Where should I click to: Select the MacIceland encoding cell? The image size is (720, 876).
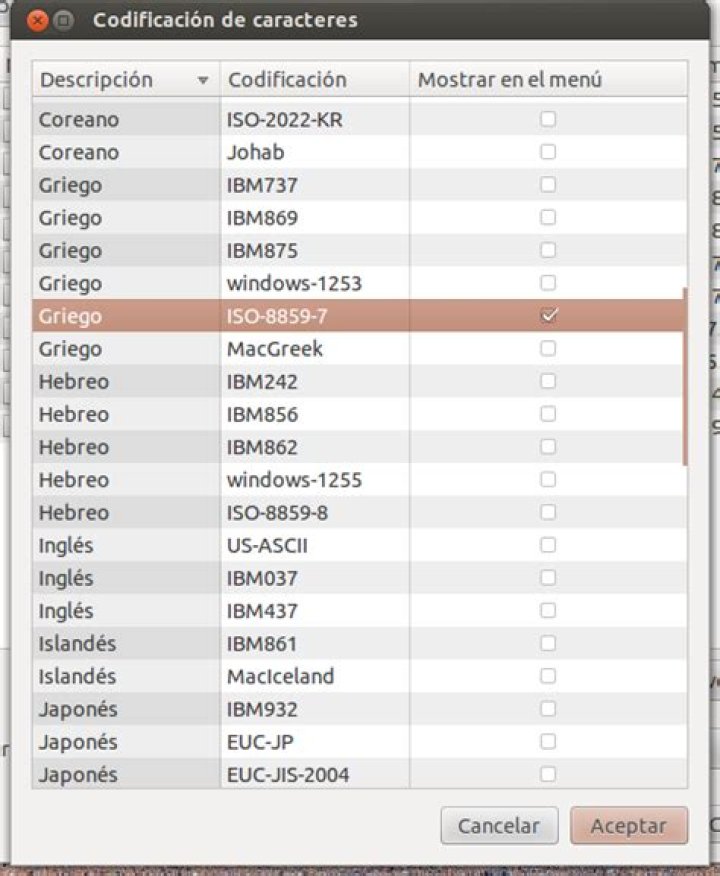click(315, 676)
